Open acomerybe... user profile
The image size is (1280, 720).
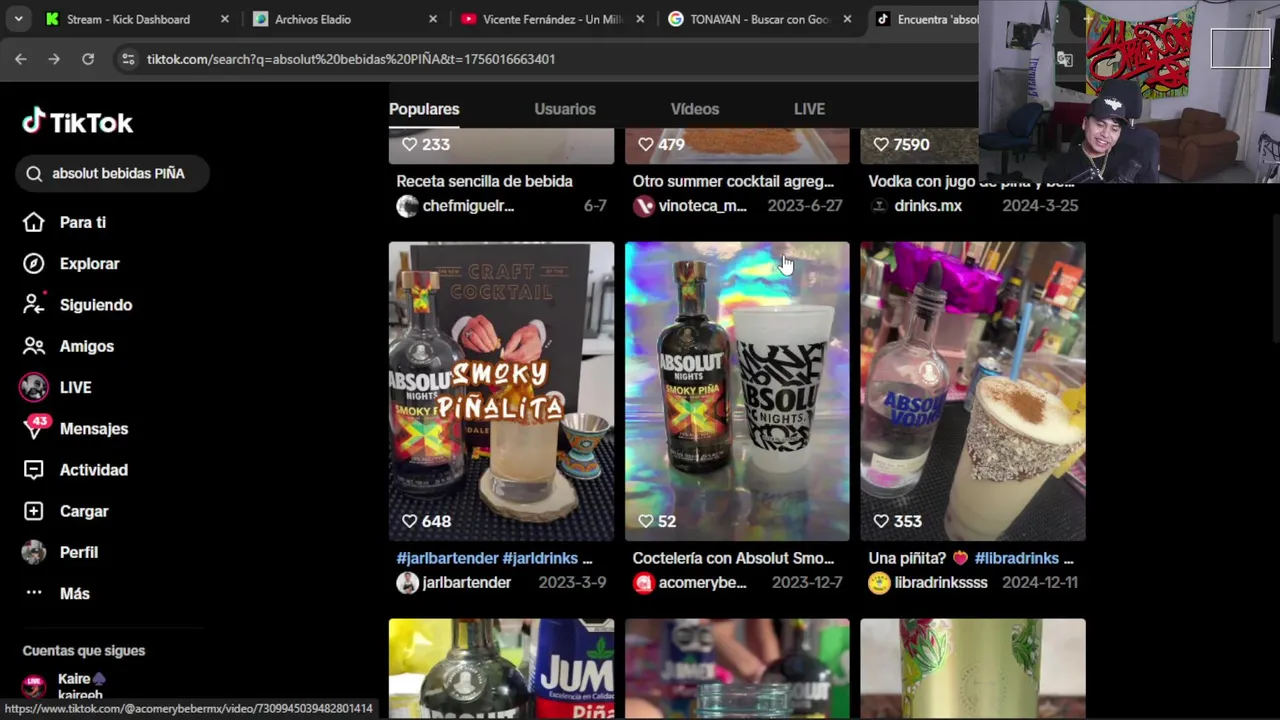pyautogui.click(x=702, y=582)
